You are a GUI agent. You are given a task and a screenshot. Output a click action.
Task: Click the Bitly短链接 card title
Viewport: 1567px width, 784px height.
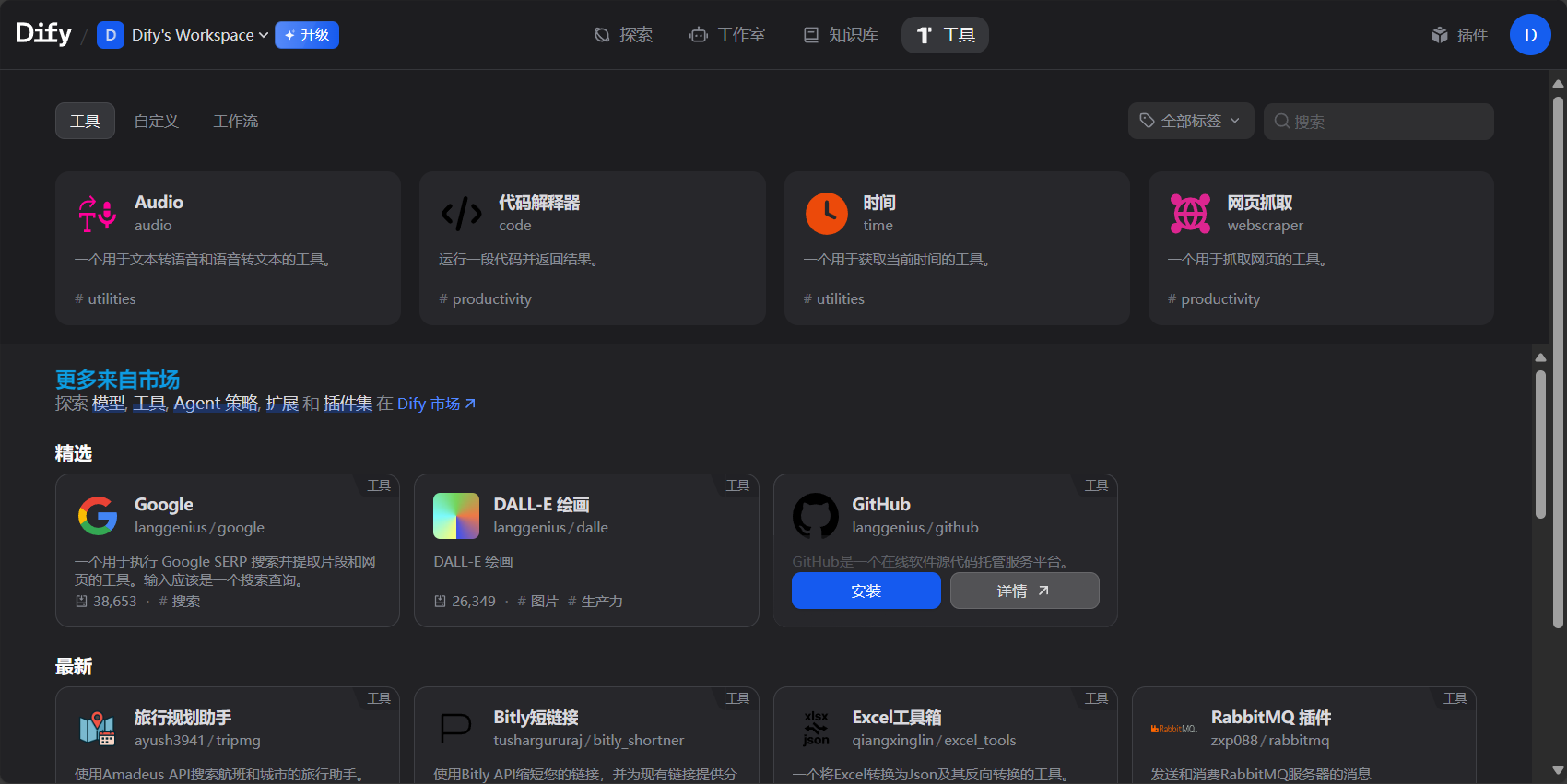tap(536, 717)
